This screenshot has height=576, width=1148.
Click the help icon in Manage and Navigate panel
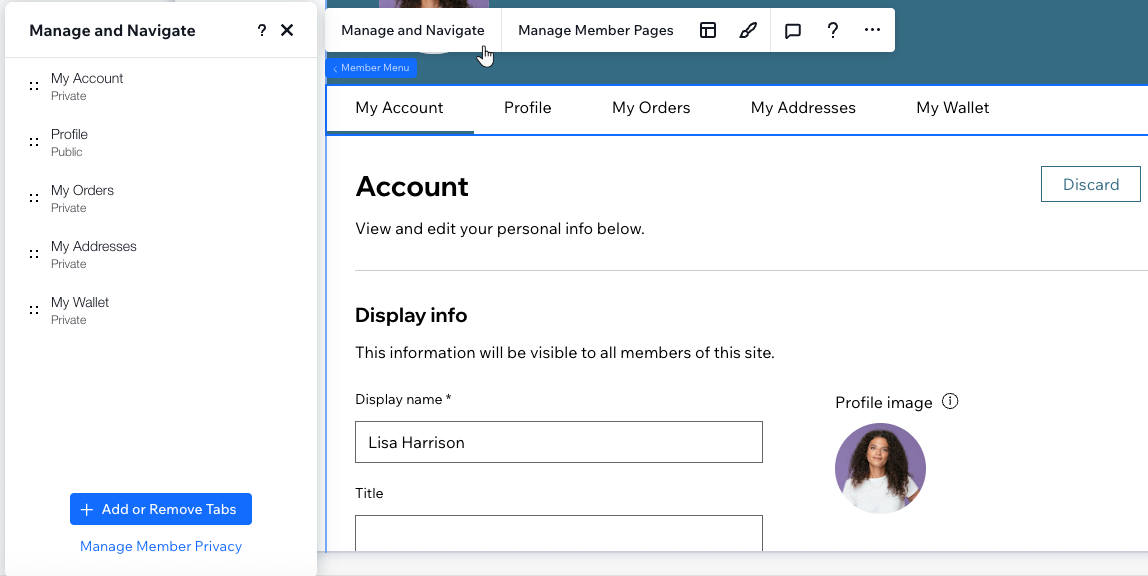tap(261, 30)
